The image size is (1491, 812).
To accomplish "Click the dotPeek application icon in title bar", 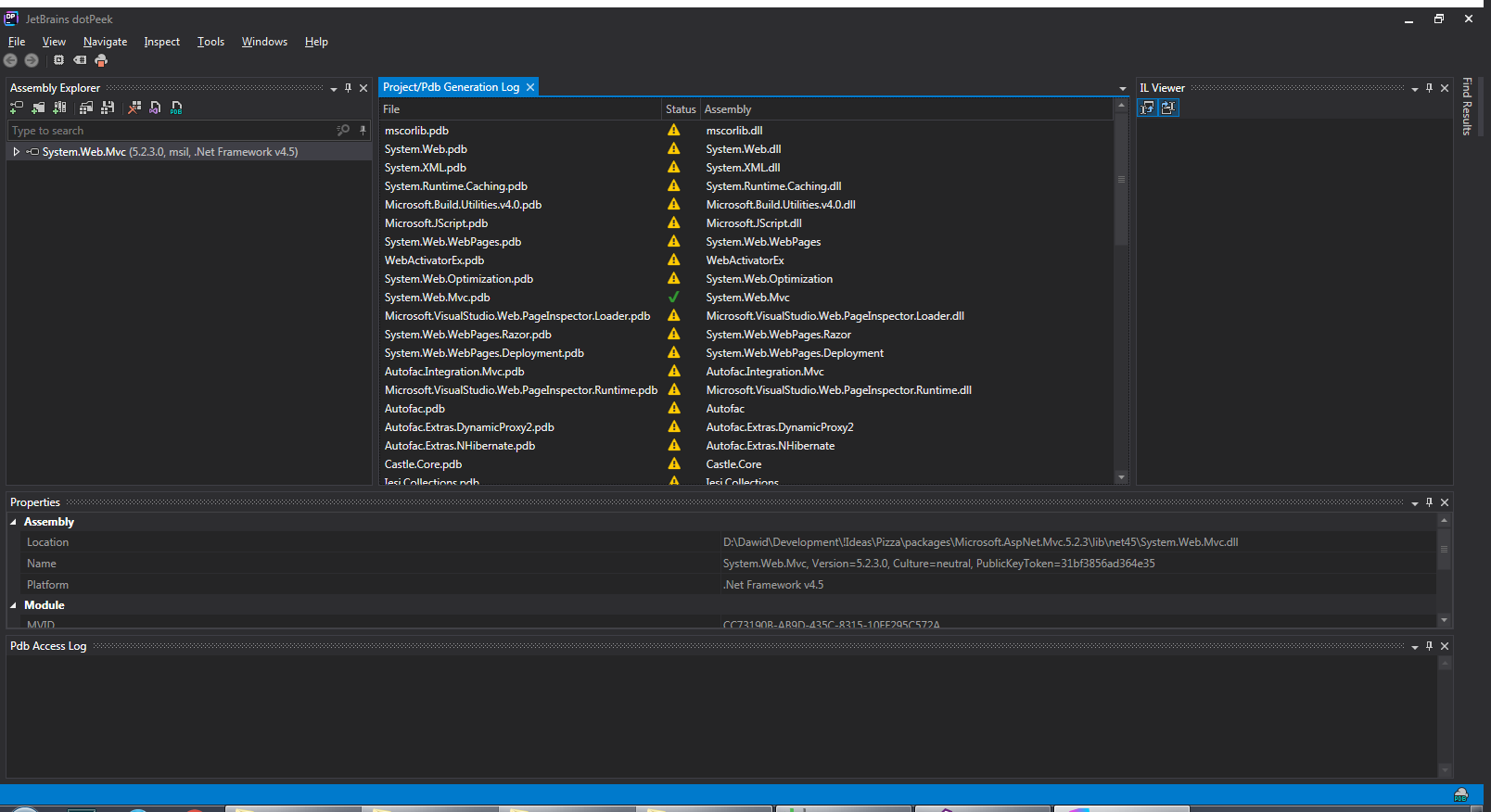I will click(x=12, y=19).
